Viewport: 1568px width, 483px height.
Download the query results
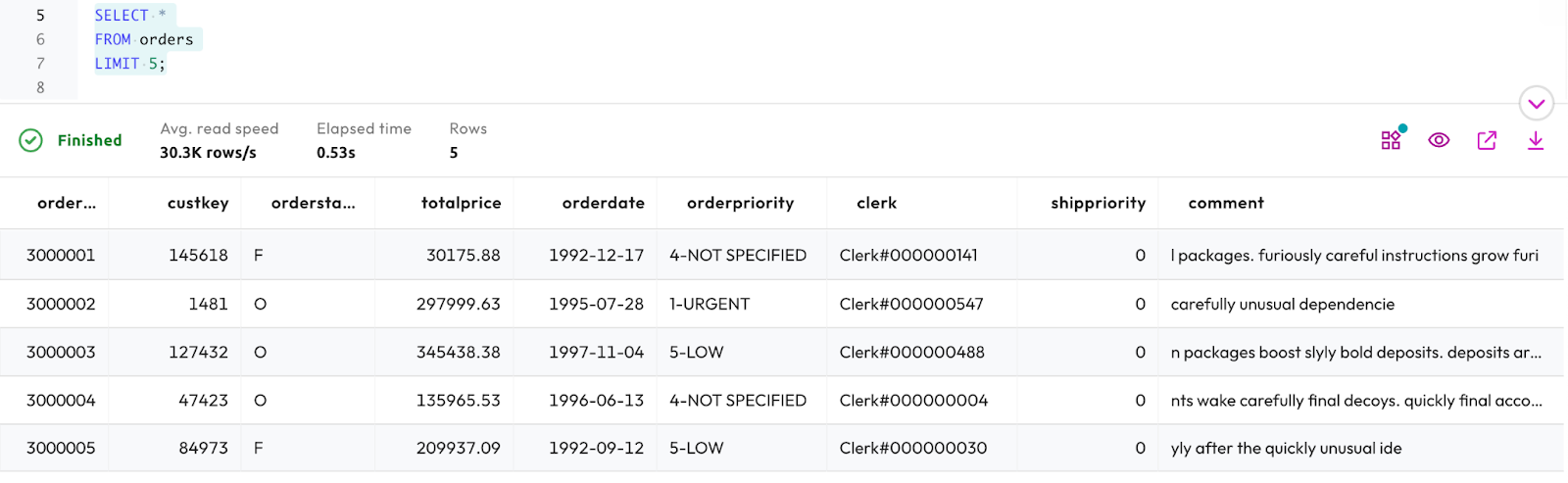point(1536,140)
